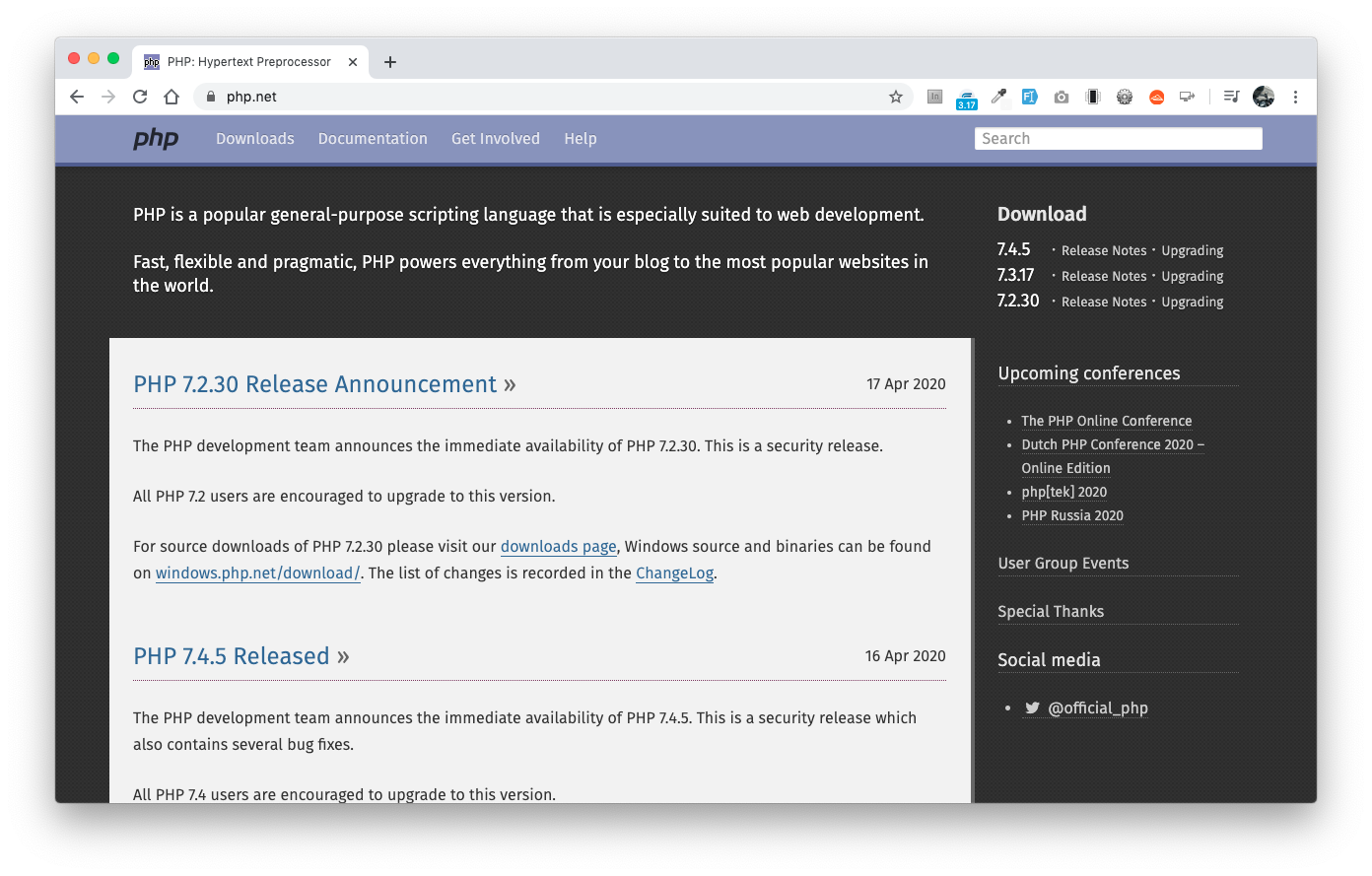Open PHP Russia 2020 link

tap(1072, 515)
